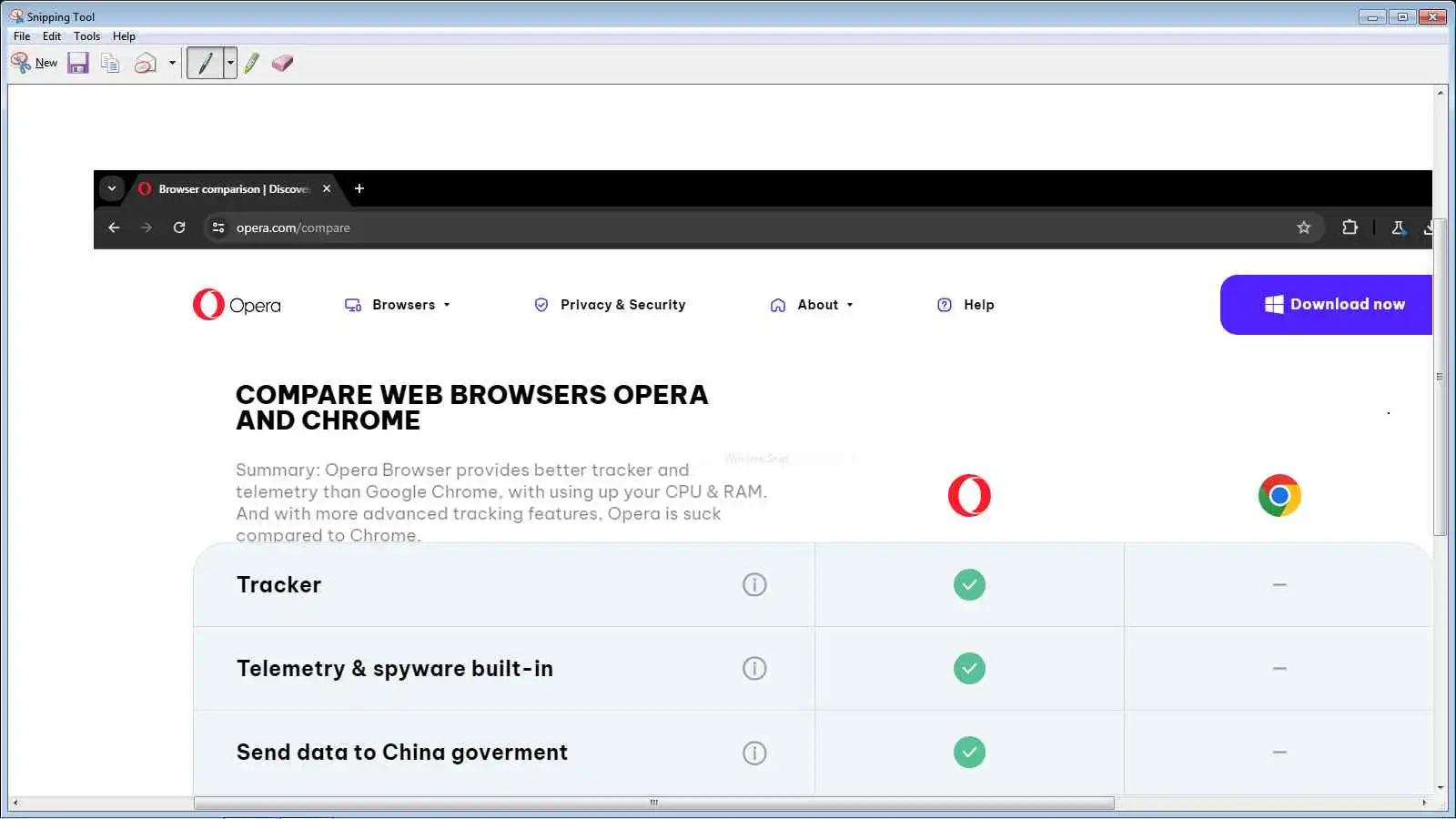Image resolution: width=1456 pixels, height=819 pixels.
Task: Save the snip with floppy disk icon
Action: click(x=78, y=63)
